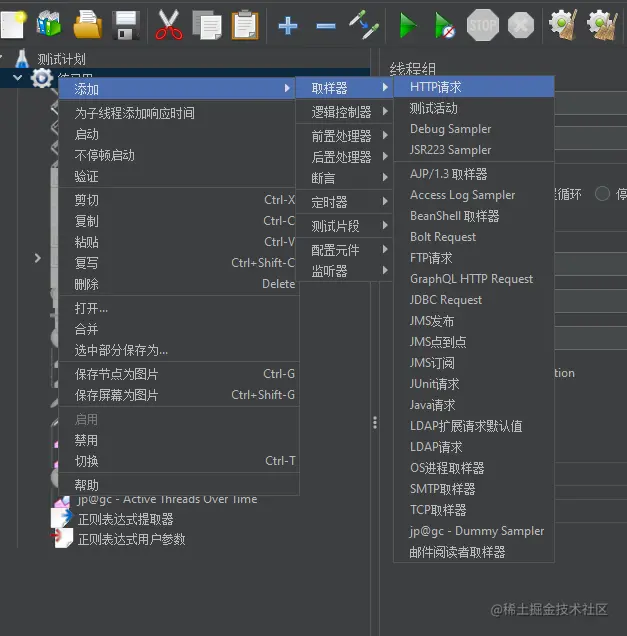Screen dimensions: 627x636
Task: Click 剪切 menu entry
Action: coord(176,200)
